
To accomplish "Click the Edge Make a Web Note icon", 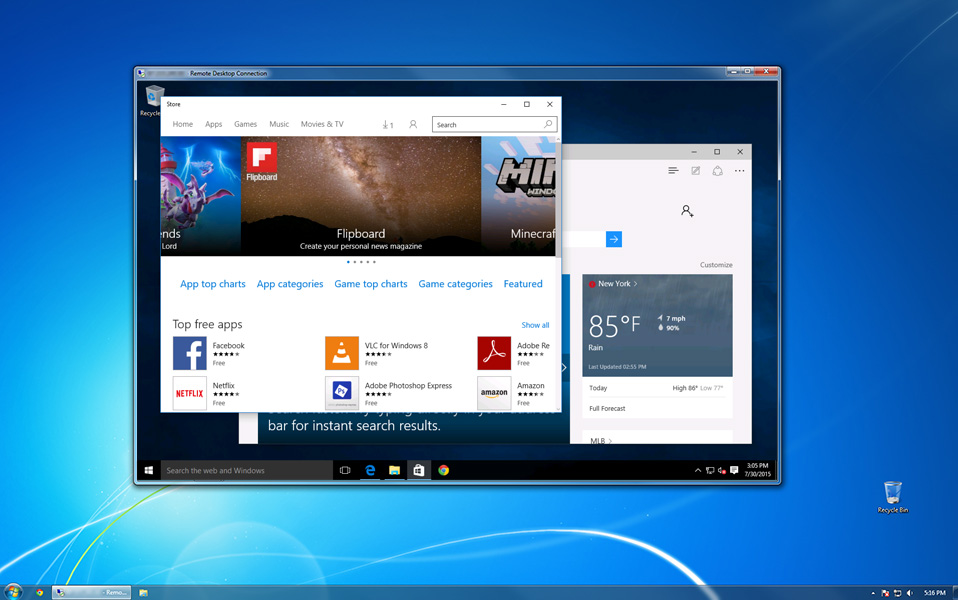I will click(x=695, y=171).
